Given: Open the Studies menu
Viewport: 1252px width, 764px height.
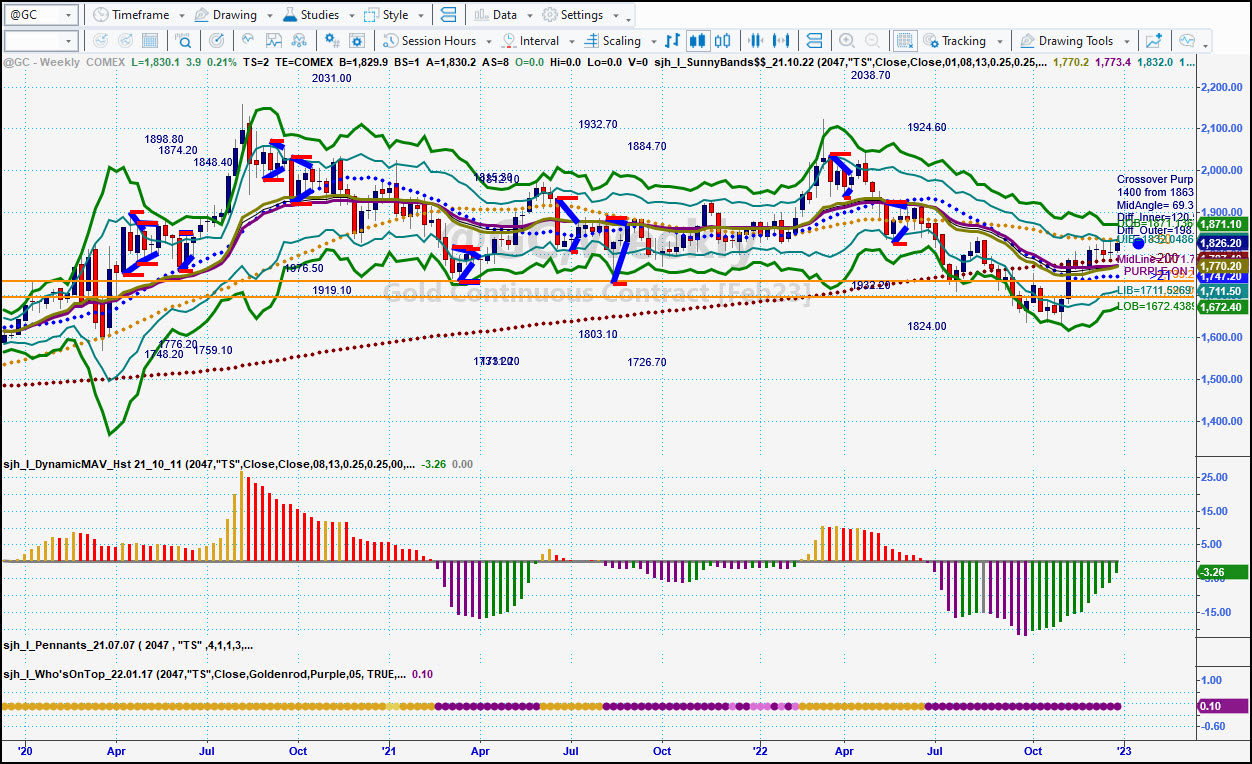Looking at the screenshot, I should (x=311, y=15).
